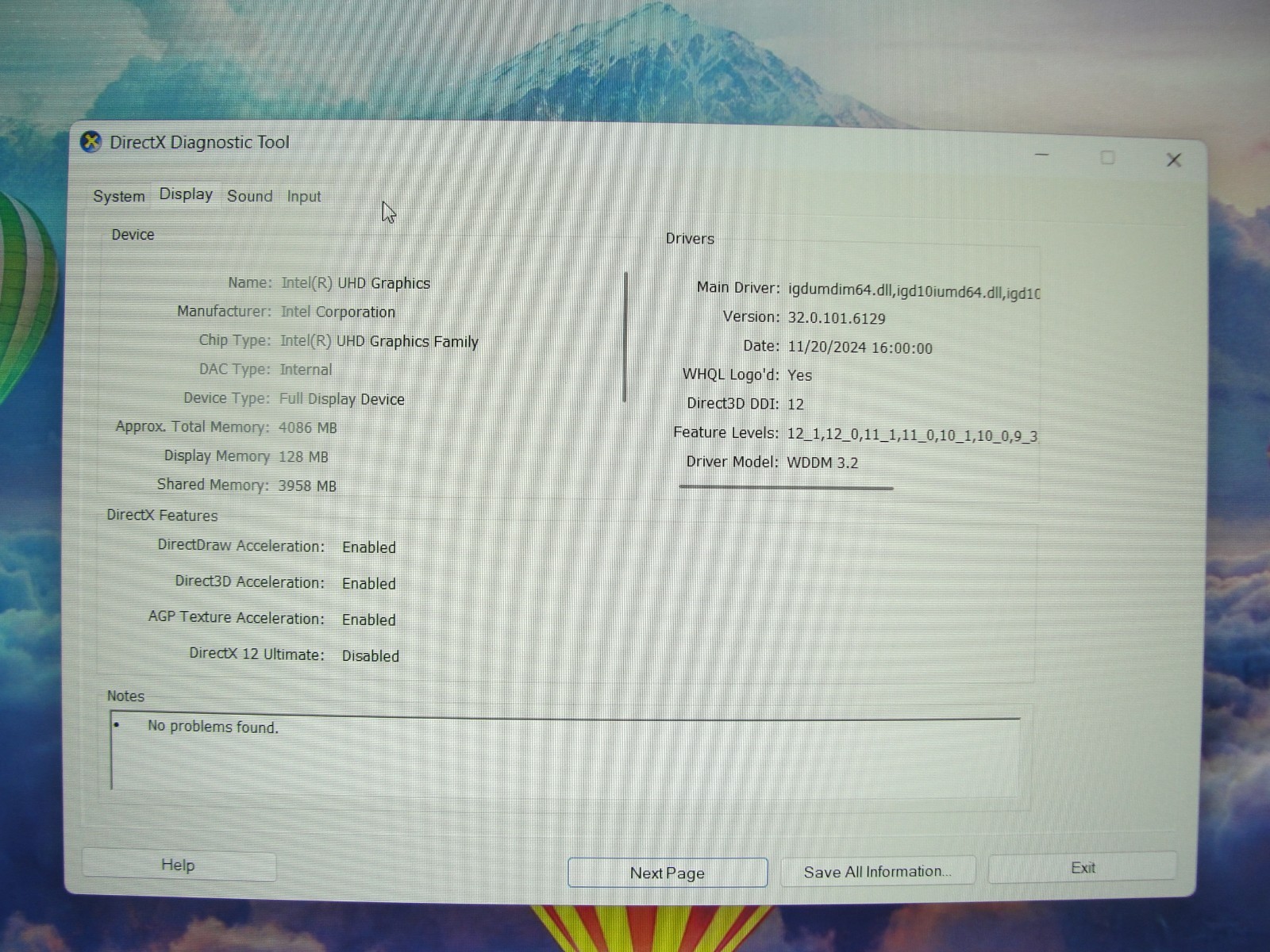Click display memory value '128 MB'
Screen dimensions: 1270x952
[x=302, y=457]
